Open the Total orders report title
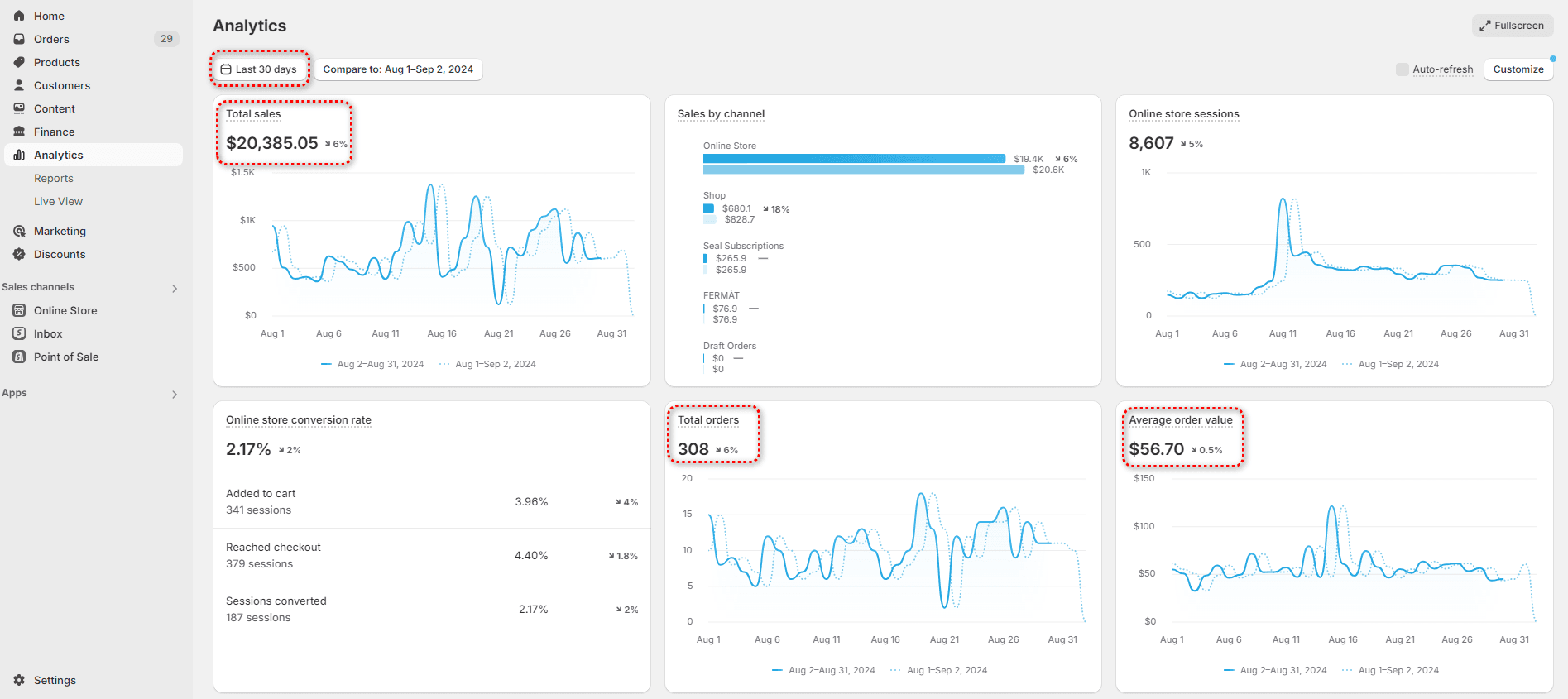The image size is (1568, 699). tap(708, 420)
